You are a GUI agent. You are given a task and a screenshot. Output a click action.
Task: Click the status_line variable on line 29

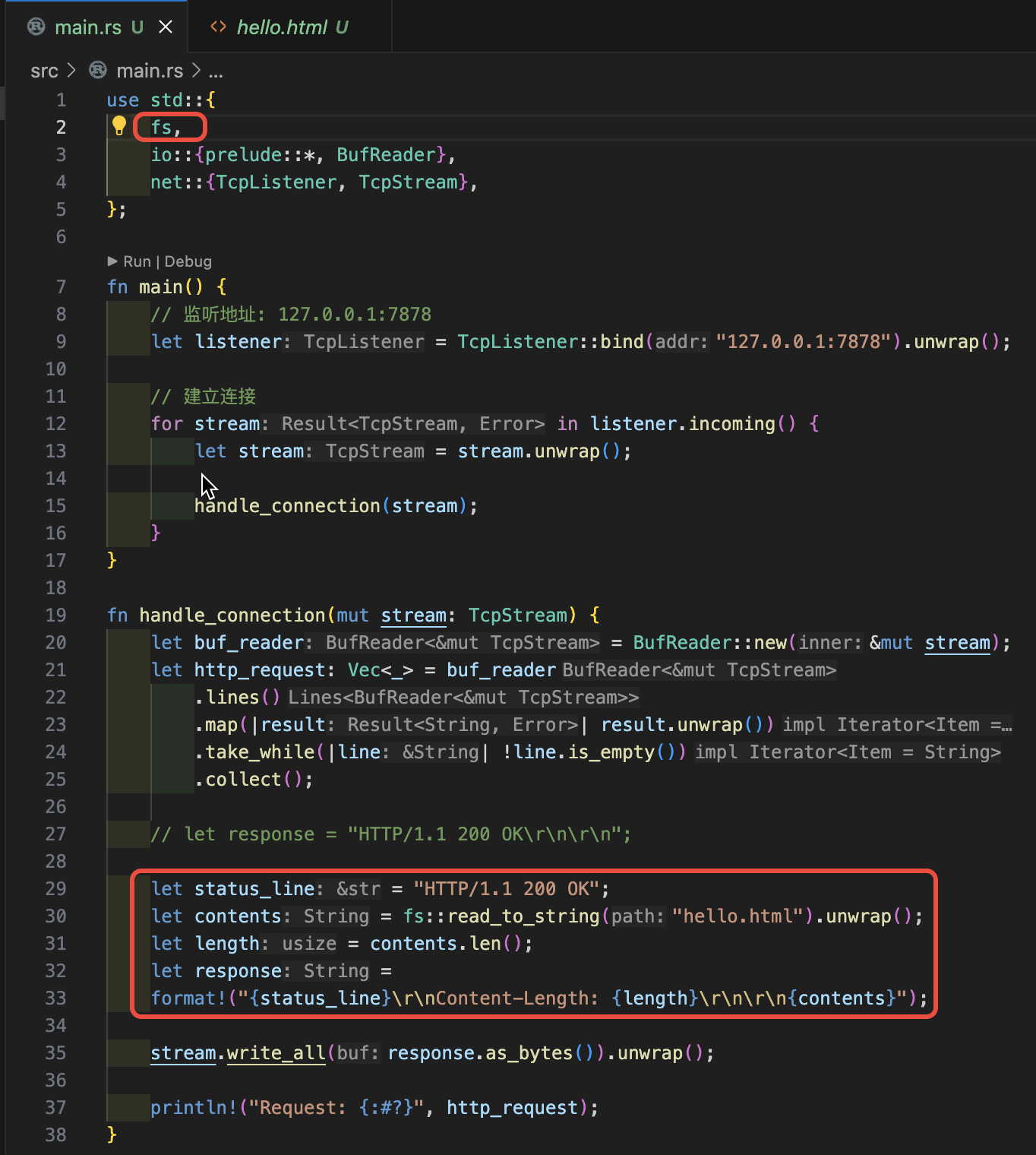[254, 888]
